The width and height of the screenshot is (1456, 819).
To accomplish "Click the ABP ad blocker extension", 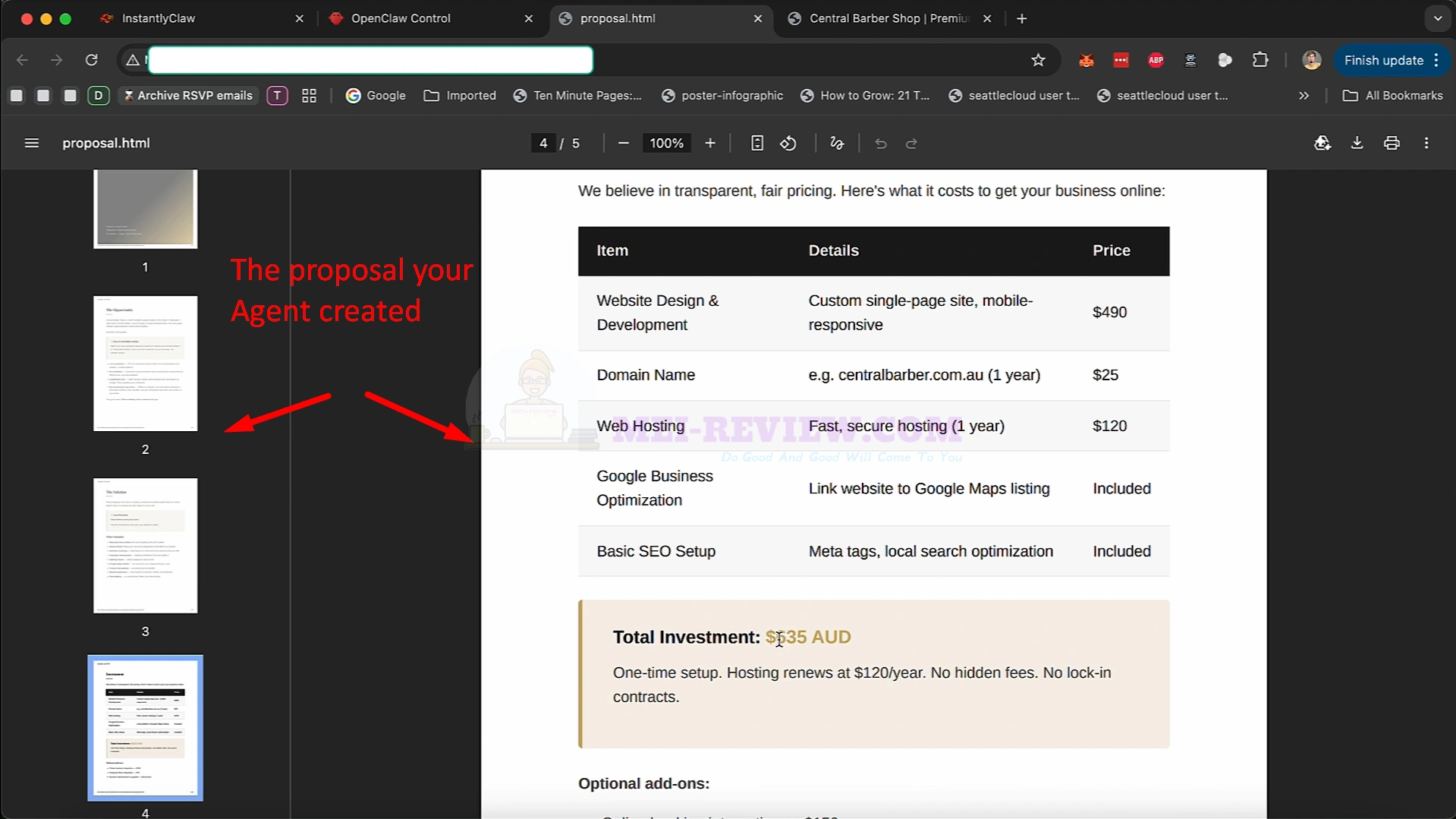I will [1156, 60].
